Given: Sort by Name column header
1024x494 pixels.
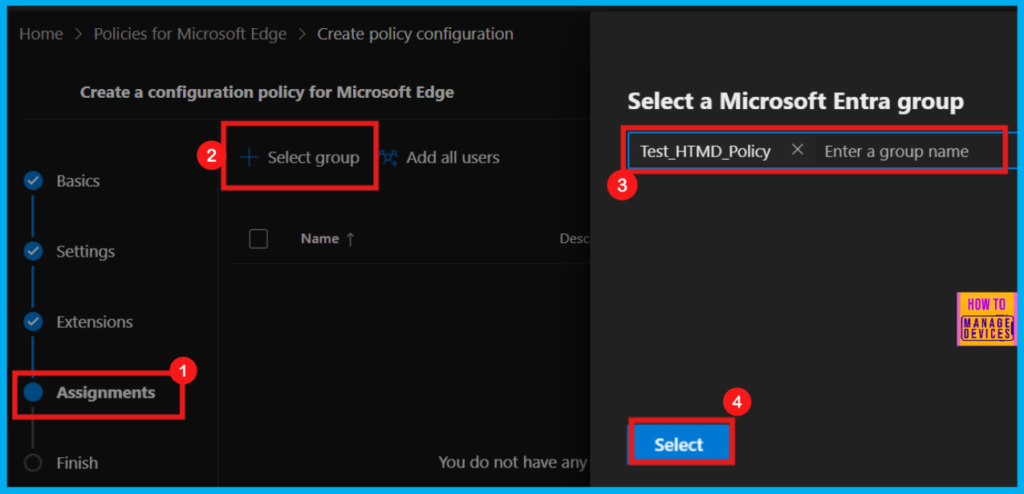Looking at the screenshot, I should pyautogui.click(x=320, y=239).
